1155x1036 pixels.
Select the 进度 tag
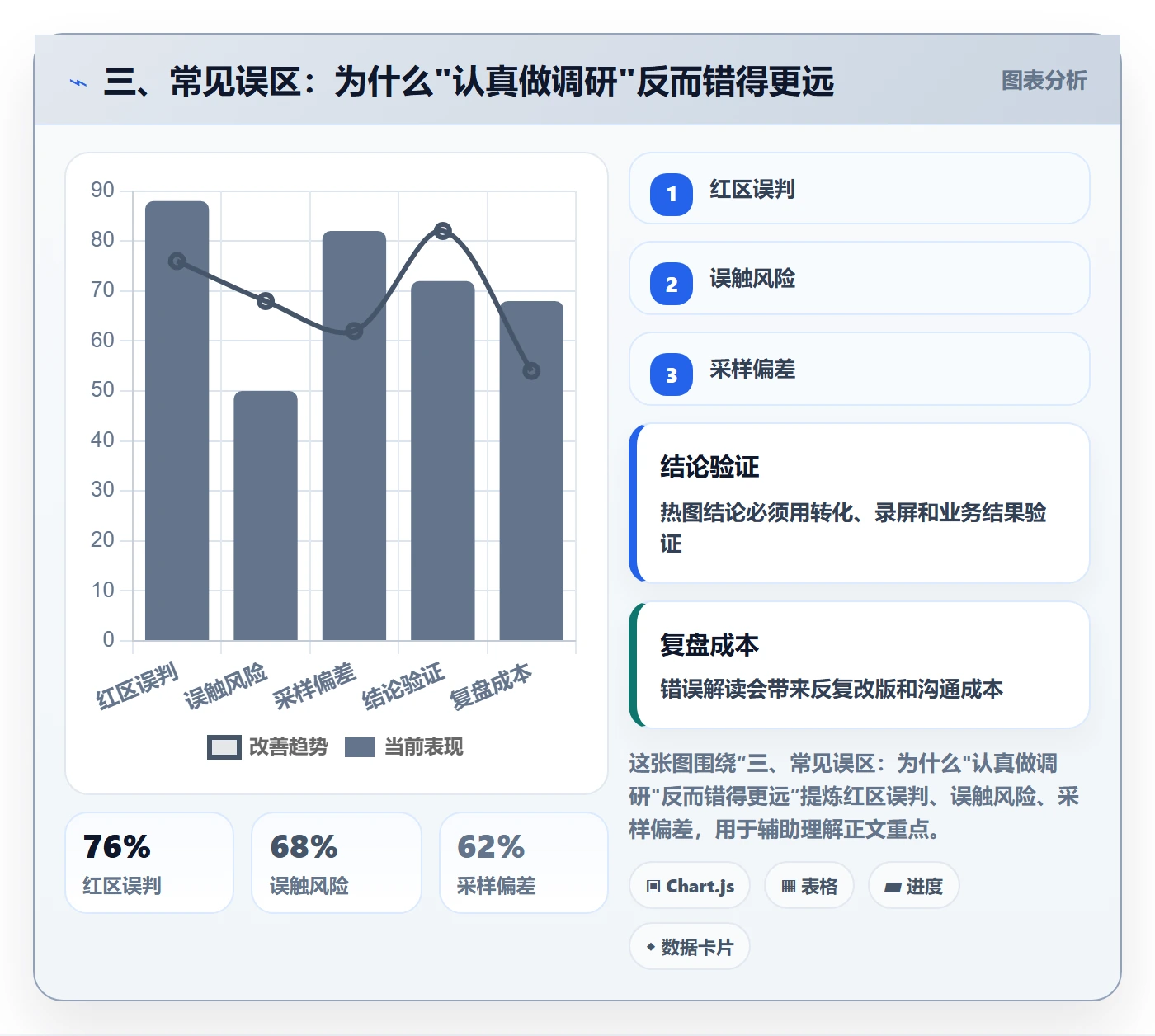click(914, 886)
